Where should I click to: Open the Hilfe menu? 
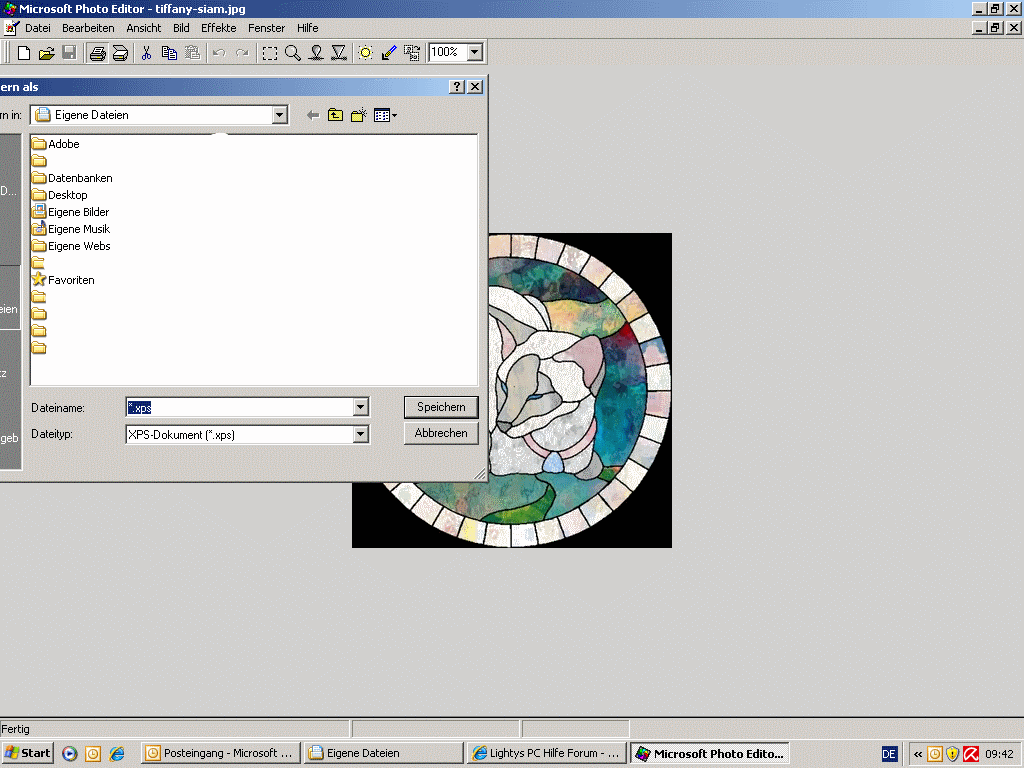point(308,28)
